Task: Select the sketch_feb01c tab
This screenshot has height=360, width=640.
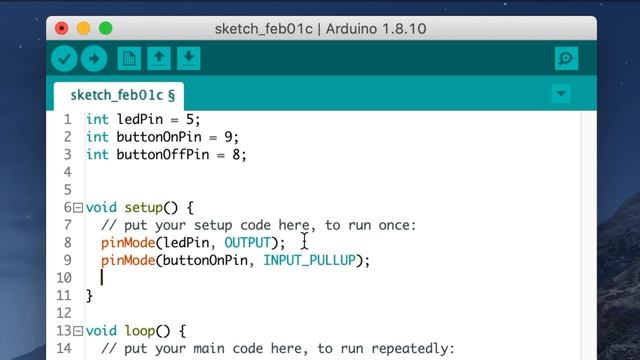Action: click(119, 96)
